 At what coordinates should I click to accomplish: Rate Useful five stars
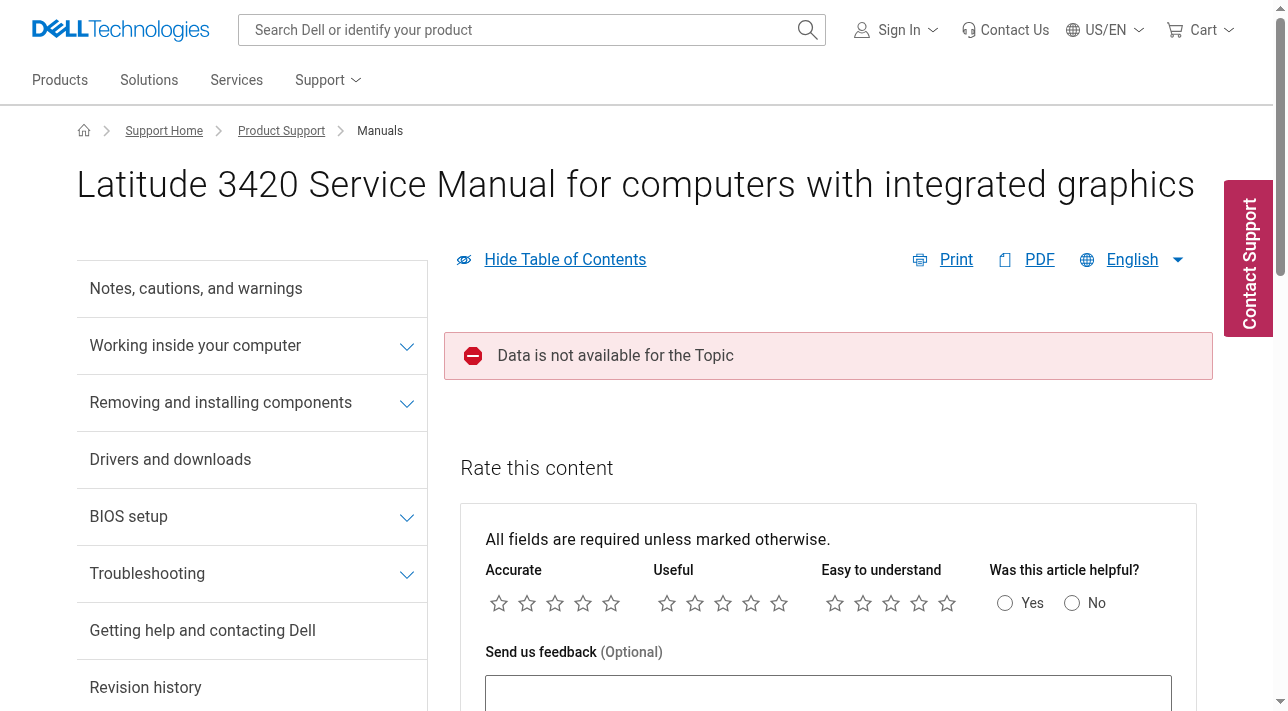(779, 603)
